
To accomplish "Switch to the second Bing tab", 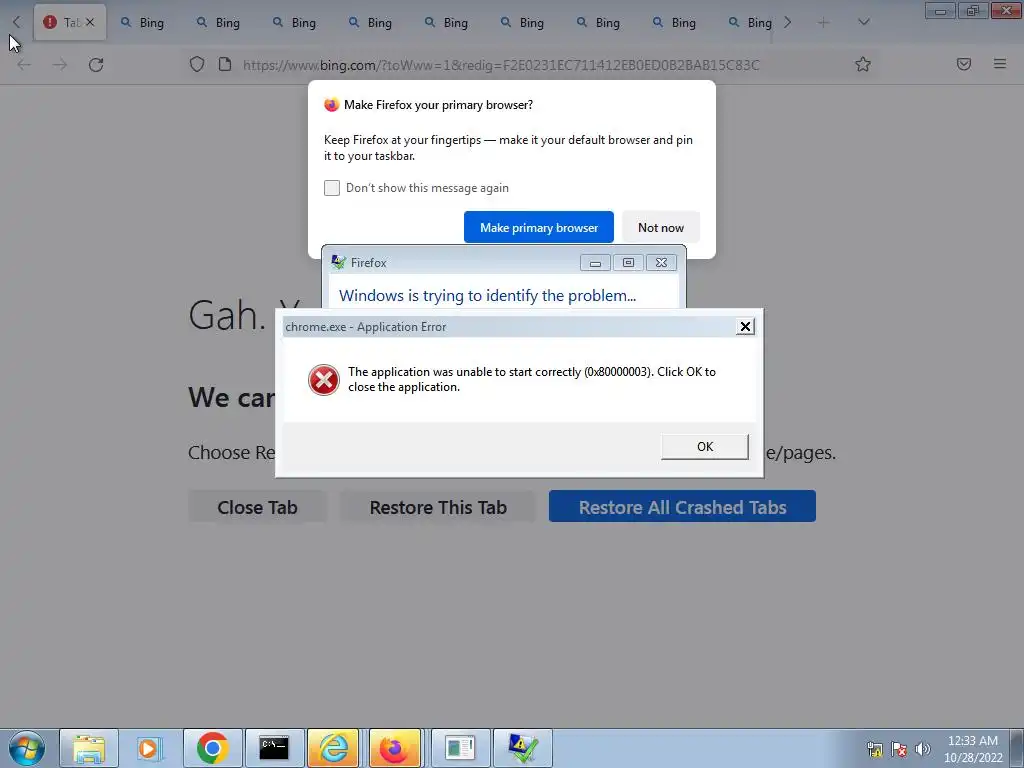I will pyautogui.click(x=218, y=23).
